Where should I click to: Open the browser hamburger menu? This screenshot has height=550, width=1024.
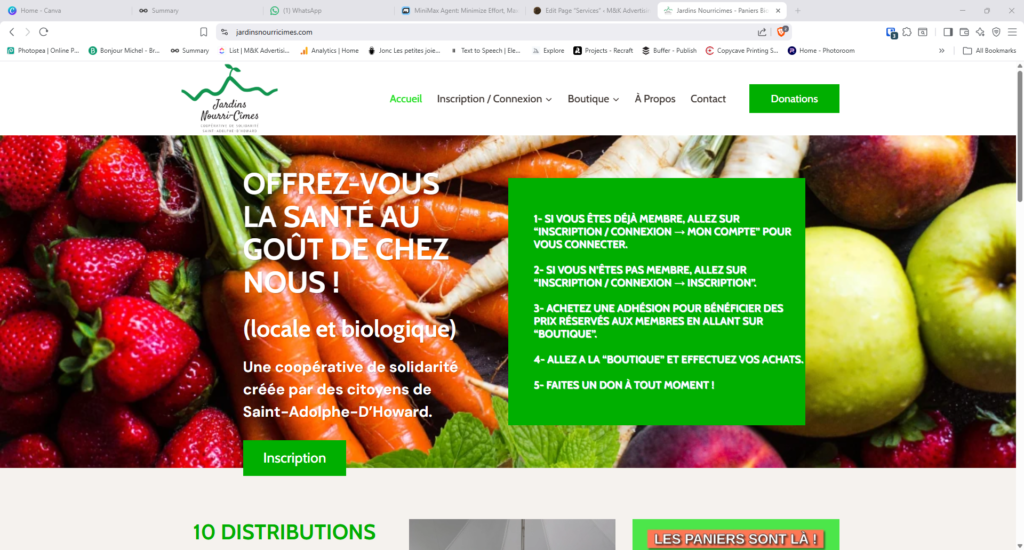pos(1012,32)
